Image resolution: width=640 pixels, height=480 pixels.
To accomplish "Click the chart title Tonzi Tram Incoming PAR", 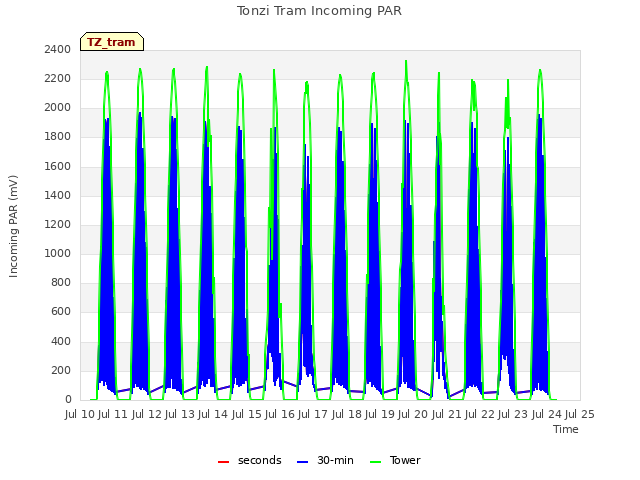I will (320, 11).
